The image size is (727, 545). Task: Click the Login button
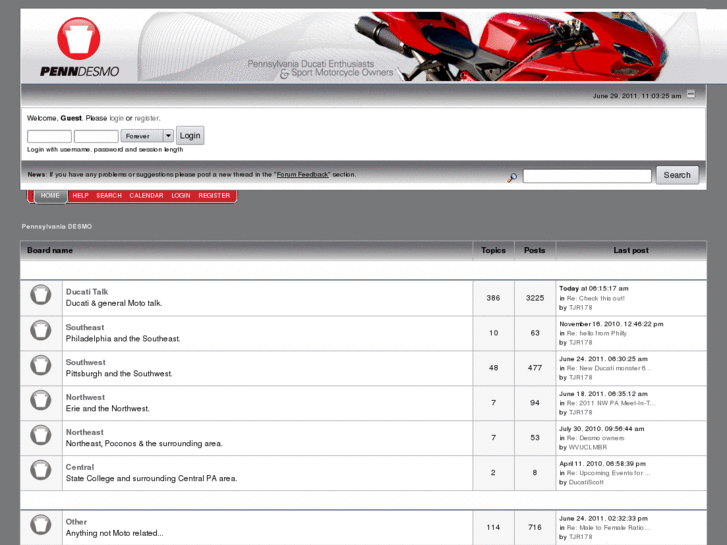[190, 135]
